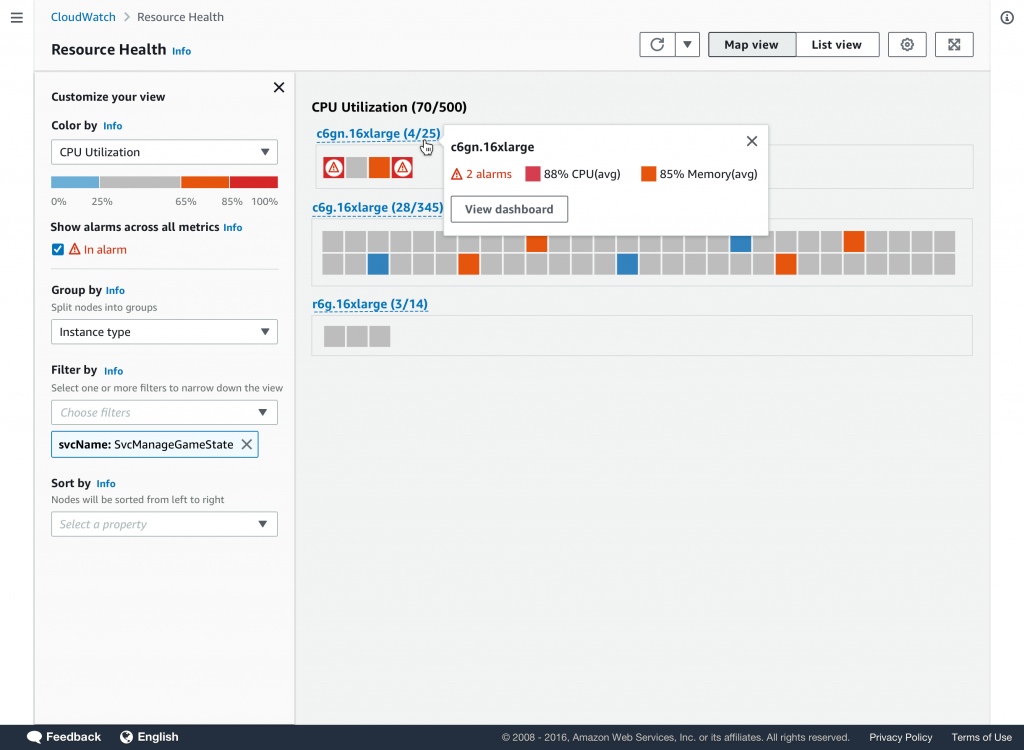Open the Sort by property dropdown
Screen dimensions: 1024x750
coord(163,524)
